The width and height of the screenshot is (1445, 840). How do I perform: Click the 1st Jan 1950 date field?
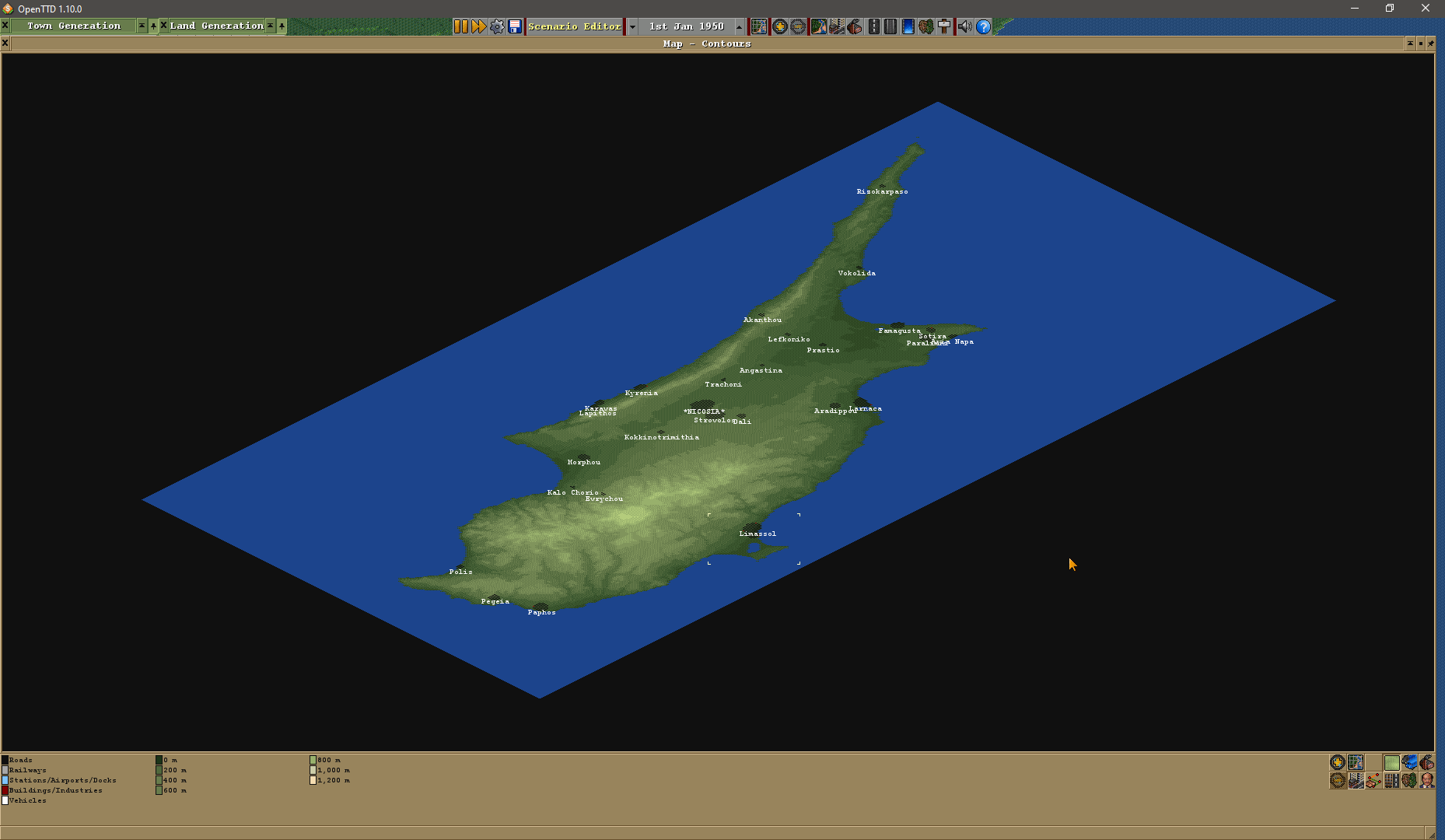(687, 26)
